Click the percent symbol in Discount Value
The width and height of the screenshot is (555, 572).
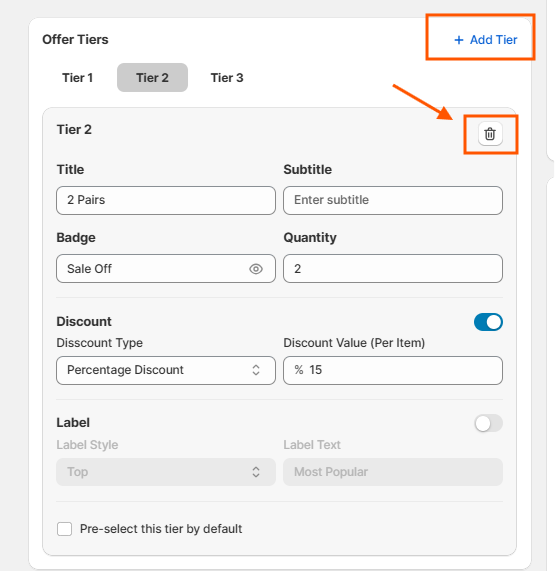(299, 370)
